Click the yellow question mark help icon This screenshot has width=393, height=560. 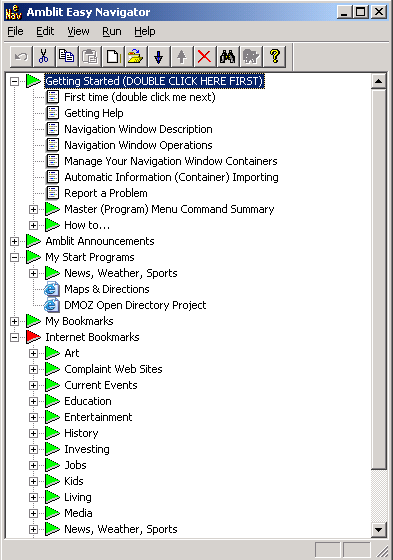(274, 56)
